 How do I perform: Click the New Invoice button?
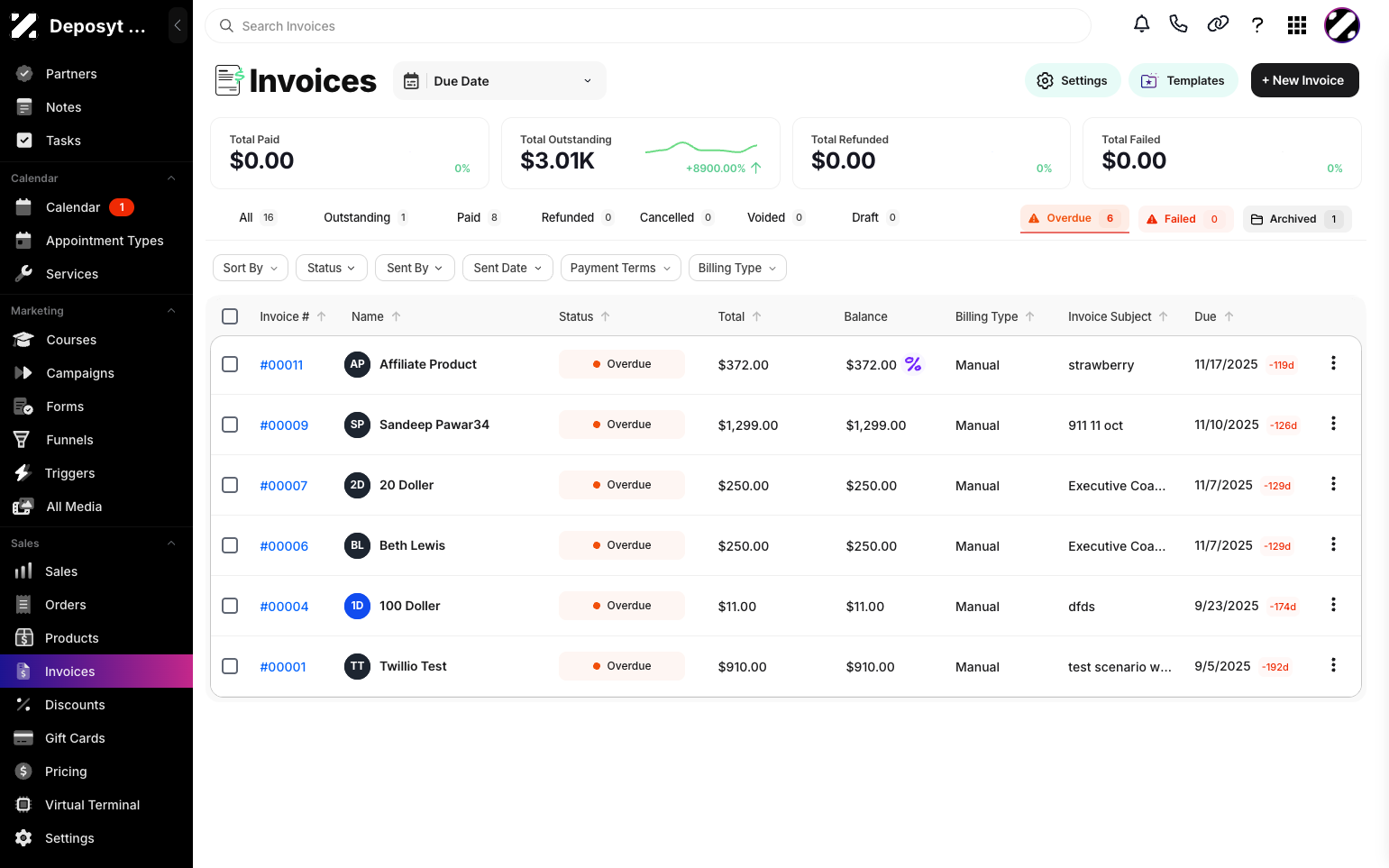pyautogui.click(x=1304, y=80)
